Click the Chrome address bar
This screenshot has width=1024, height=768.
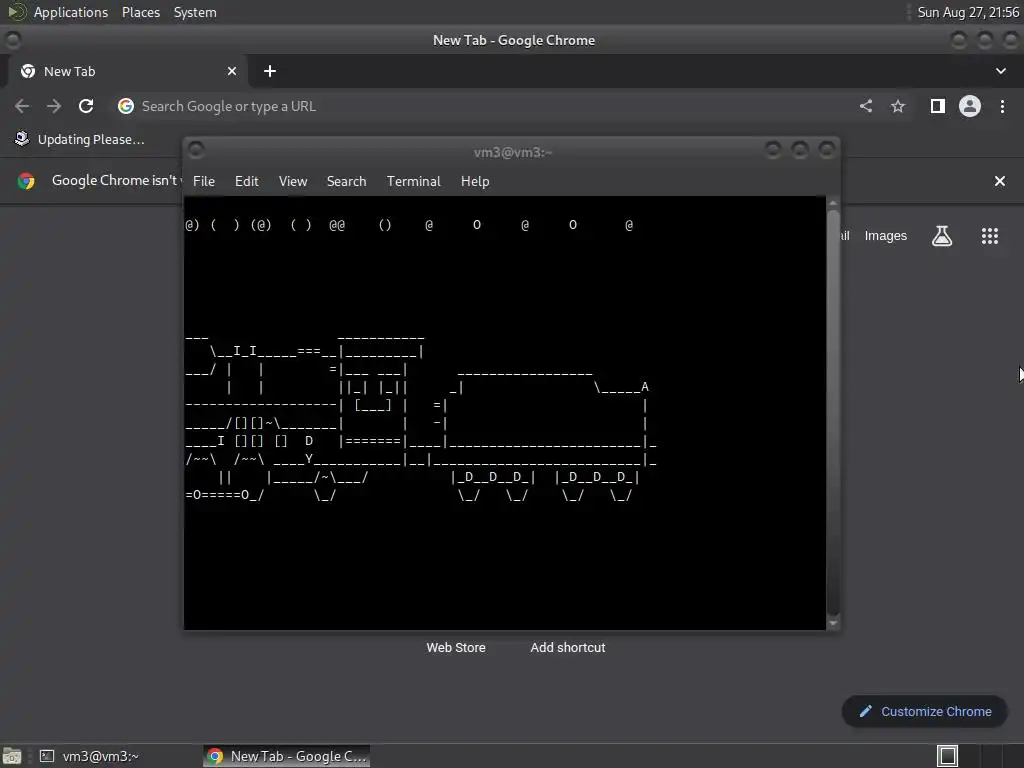click(483, 106)
